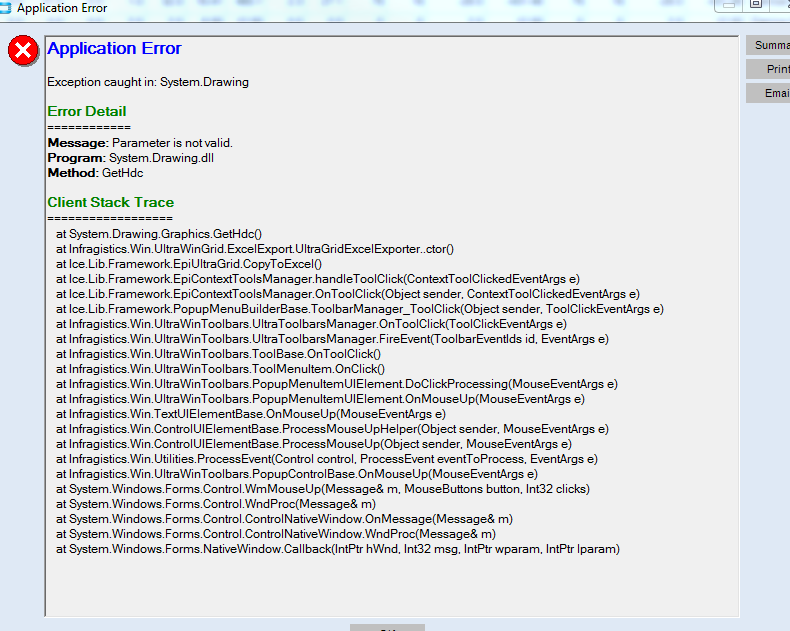Click the PopupMenuBuilderBase.ToolbarManager_ToolClick line
This screenshot has width=790, height=631.
360,309
